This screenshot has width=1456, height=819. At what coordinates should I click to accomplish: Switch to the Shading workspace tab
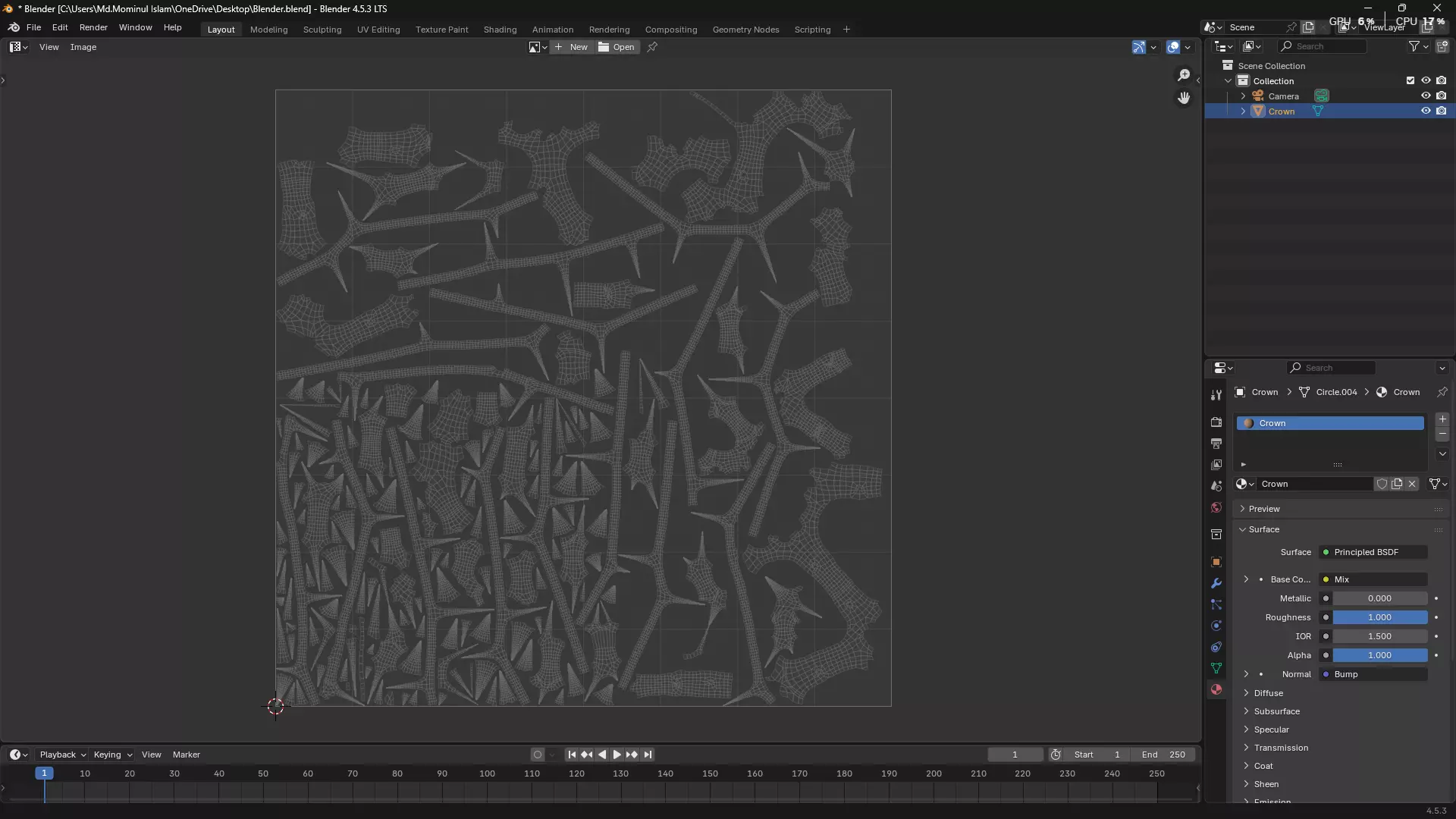(x=500, y=30)
